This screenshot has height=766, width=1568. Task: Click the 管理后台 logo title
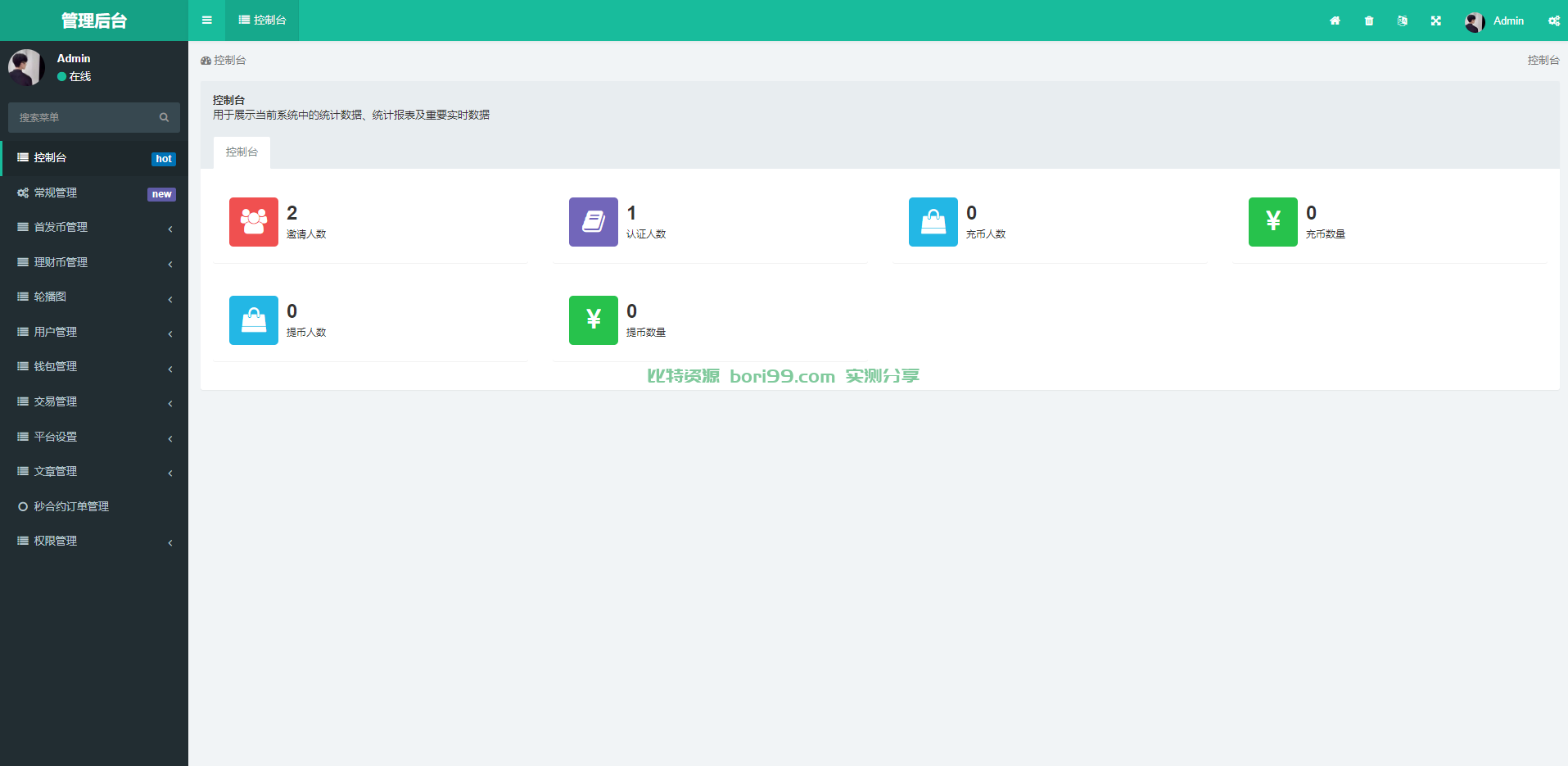(94, 20)
